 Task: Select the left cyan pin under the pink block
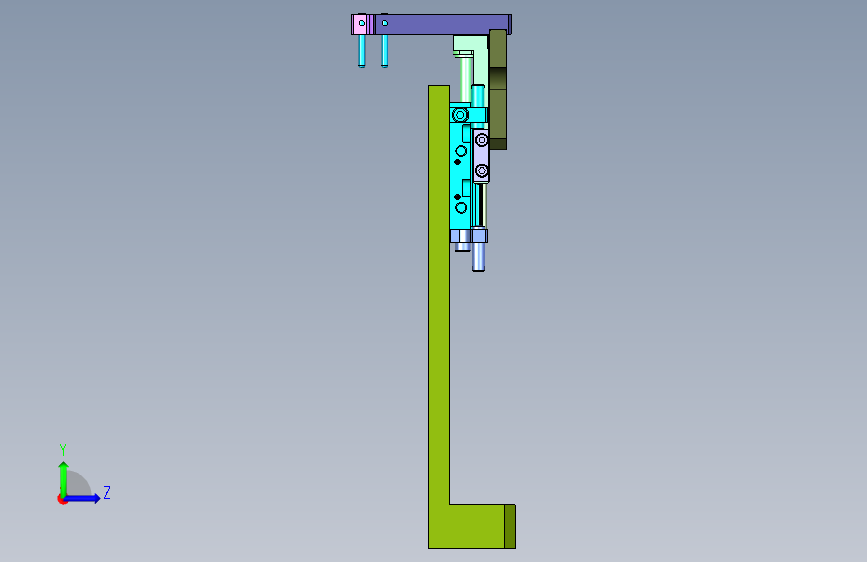coord(362,51)
